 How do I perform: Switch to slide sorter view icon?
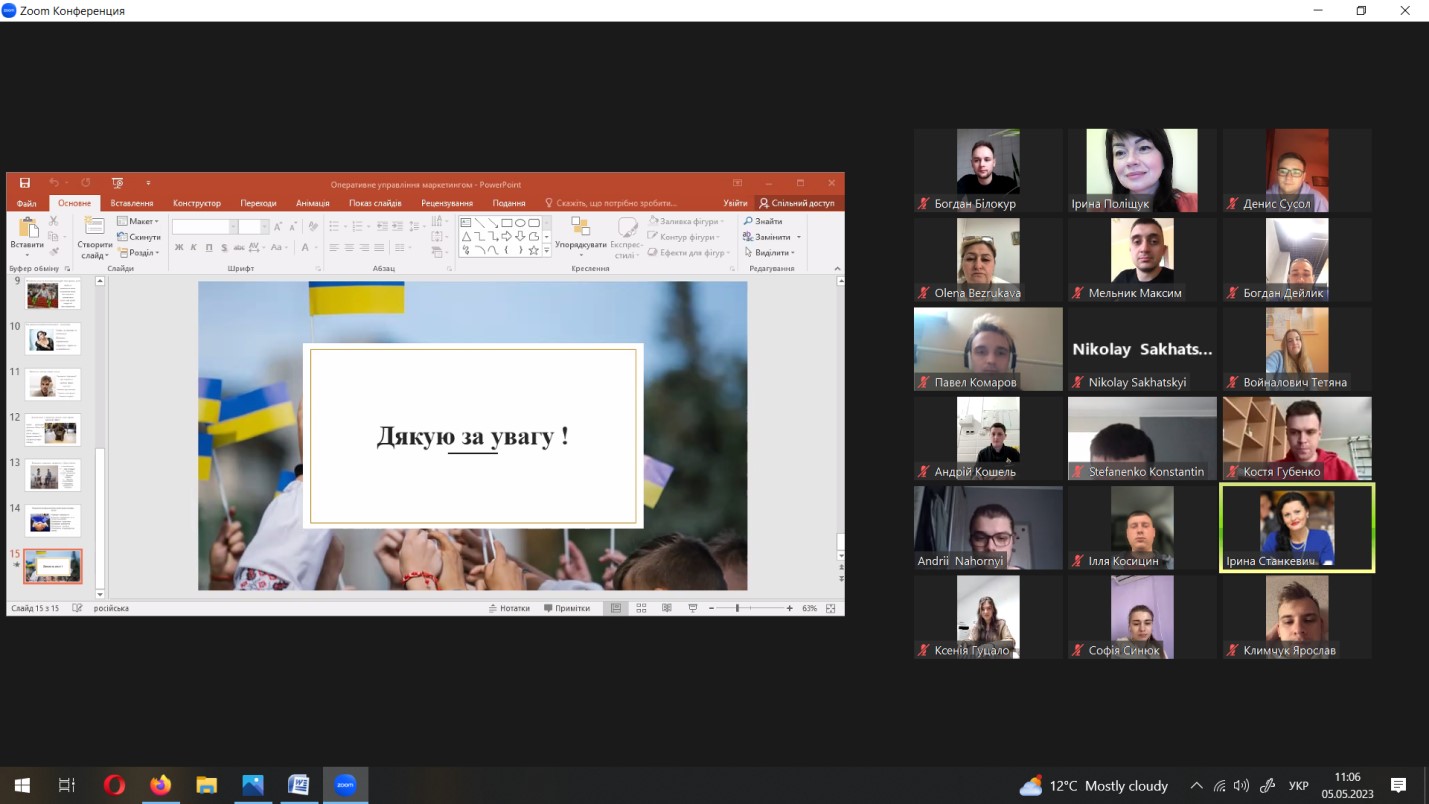[x=641, y=608]
